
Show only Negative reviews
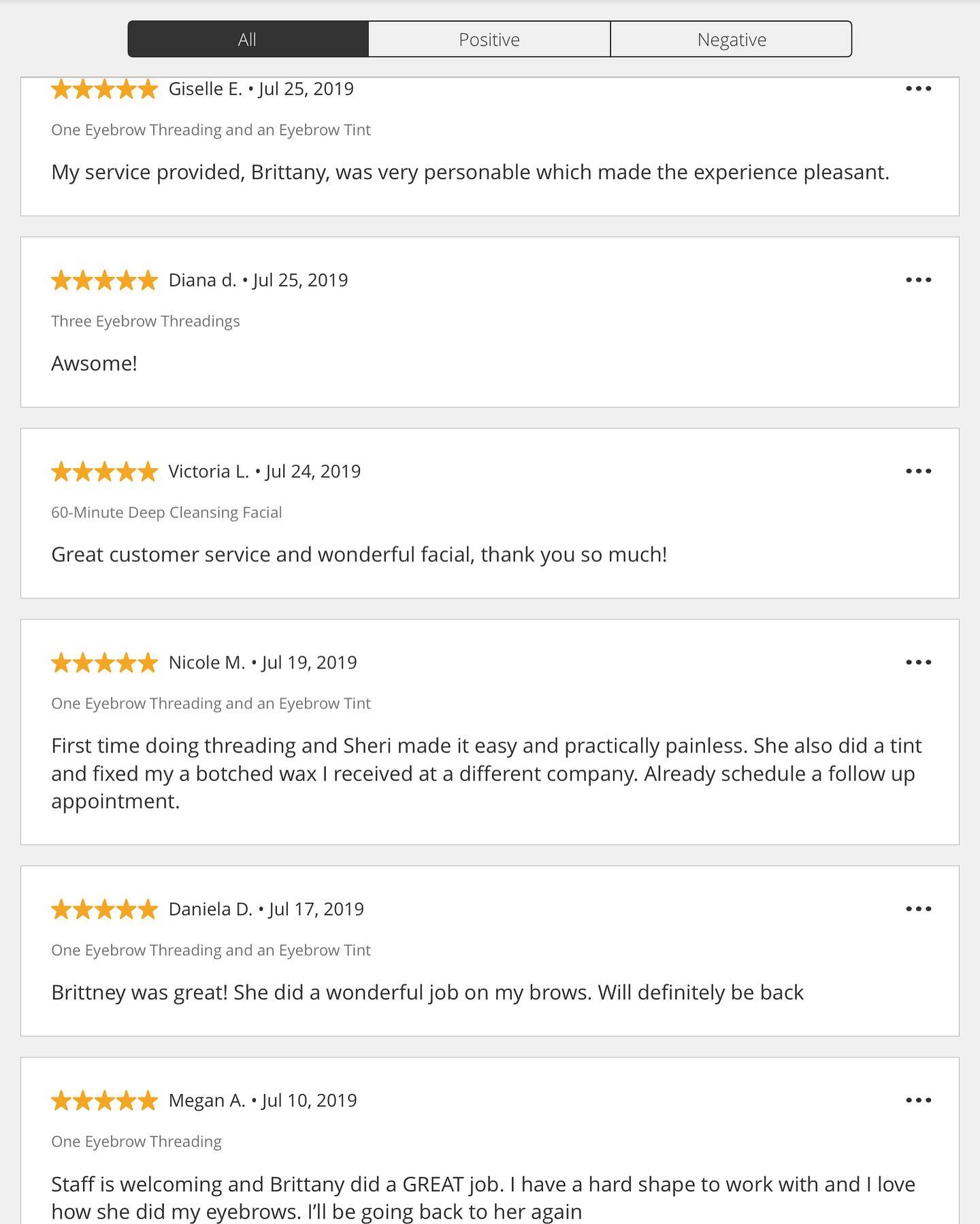coord(731,39)
